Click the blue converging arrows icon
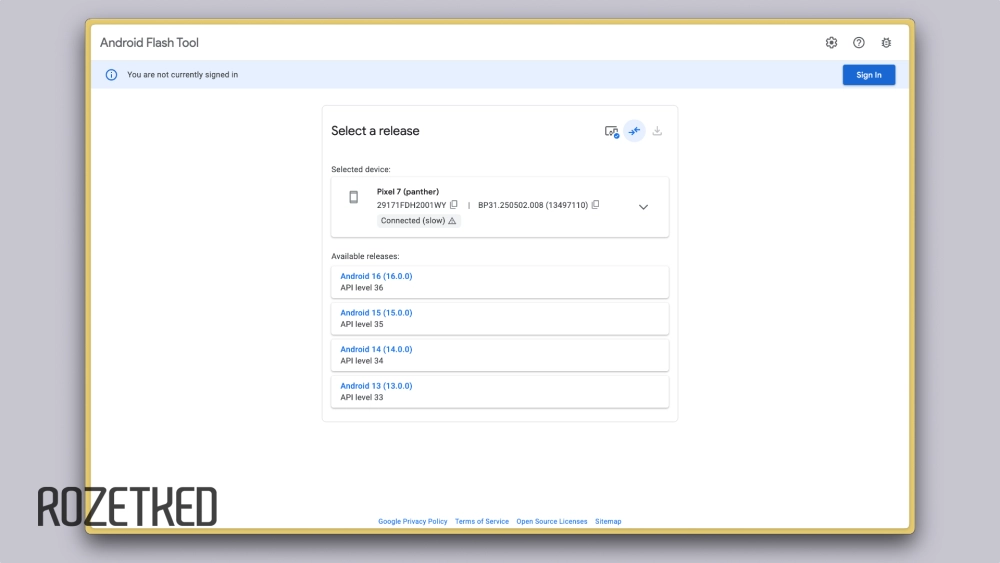This screenshot has width=1000, height=563. [x=634, y=131]
